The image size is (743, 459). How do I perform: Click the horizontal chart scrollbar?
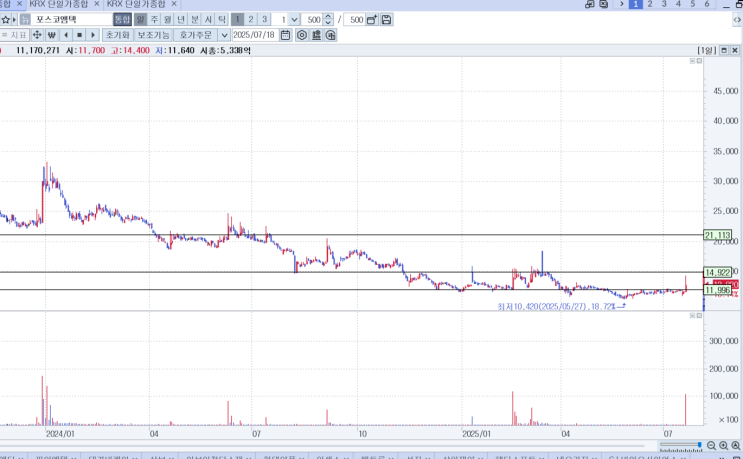pyautogui.click(x=322, y=446)
